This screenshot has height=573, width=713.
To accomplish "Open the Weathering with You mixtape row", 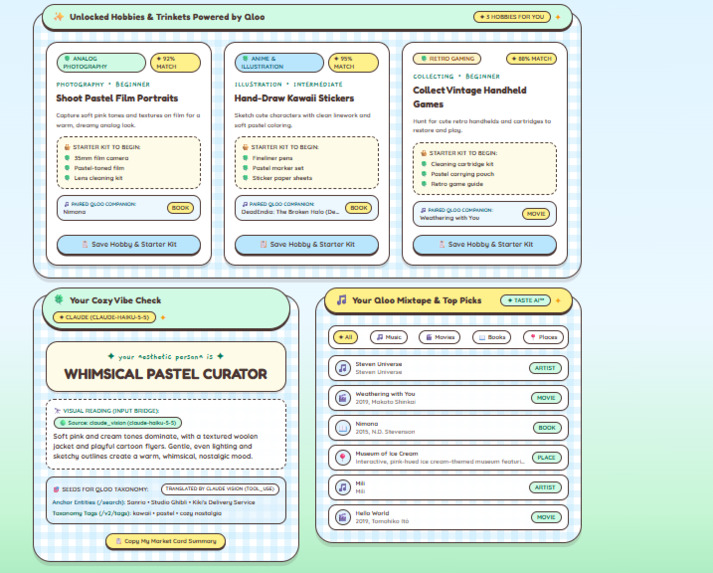I will [x=448, y=398].
